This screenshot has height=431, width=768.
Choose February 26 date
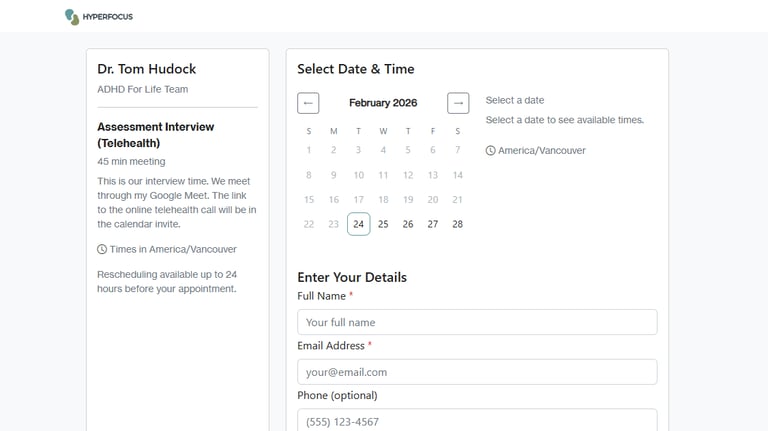[408, 224]
